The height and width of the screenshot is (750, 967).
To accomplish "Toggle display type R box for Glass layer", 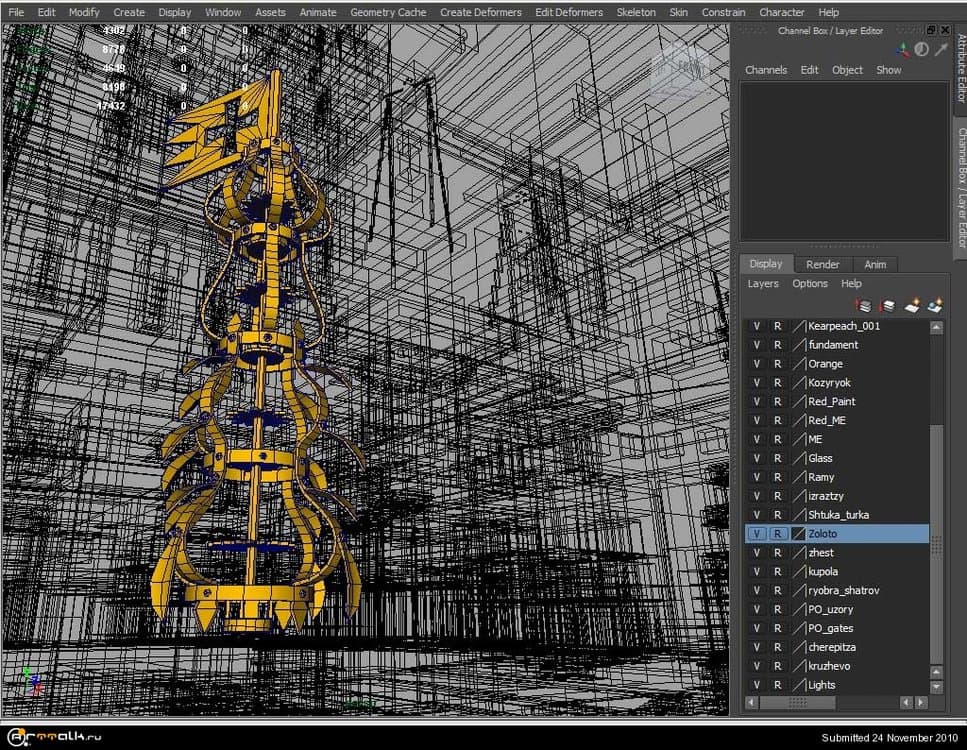I will (x=778, y=458).
